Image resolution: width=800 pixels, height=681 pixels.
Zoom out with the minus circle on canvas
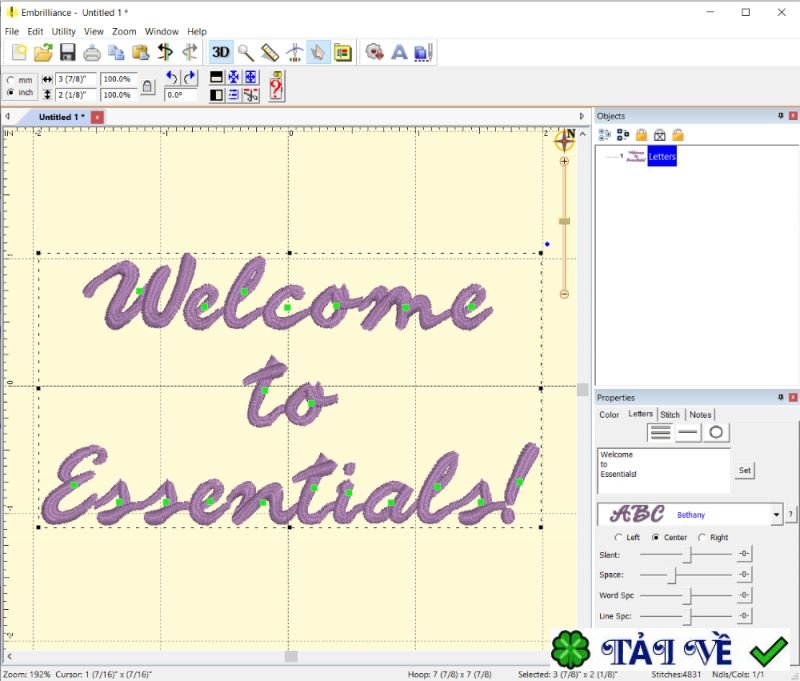coord(564,294)
